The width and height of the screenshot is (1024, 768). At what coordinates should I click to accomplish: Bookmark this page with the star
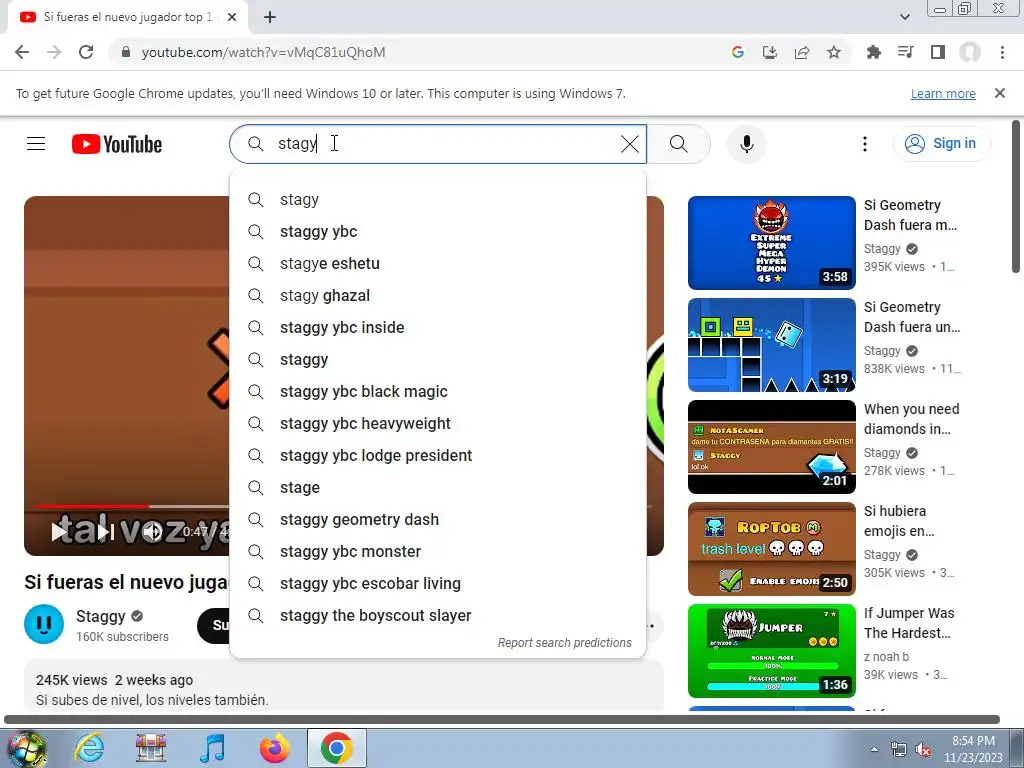(x=834, y=52)
